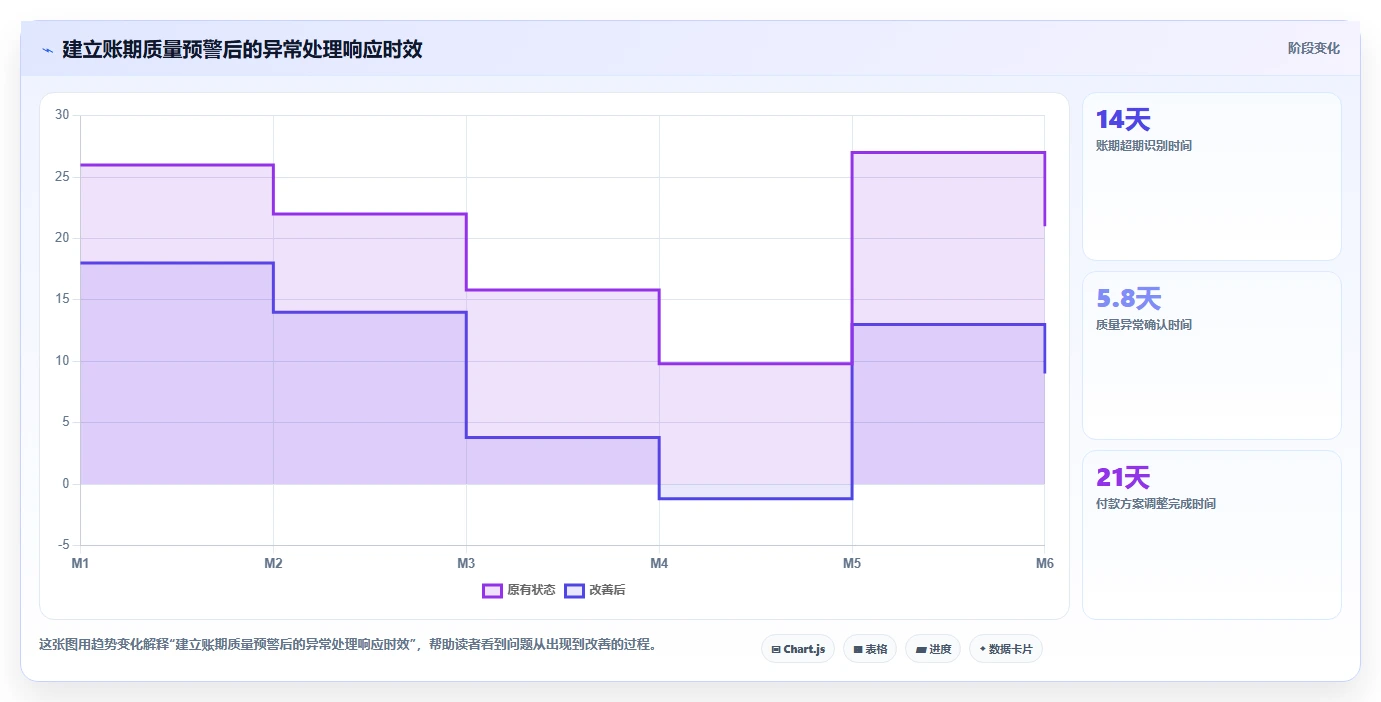Click the M3 x-axis label

(466, 563)
